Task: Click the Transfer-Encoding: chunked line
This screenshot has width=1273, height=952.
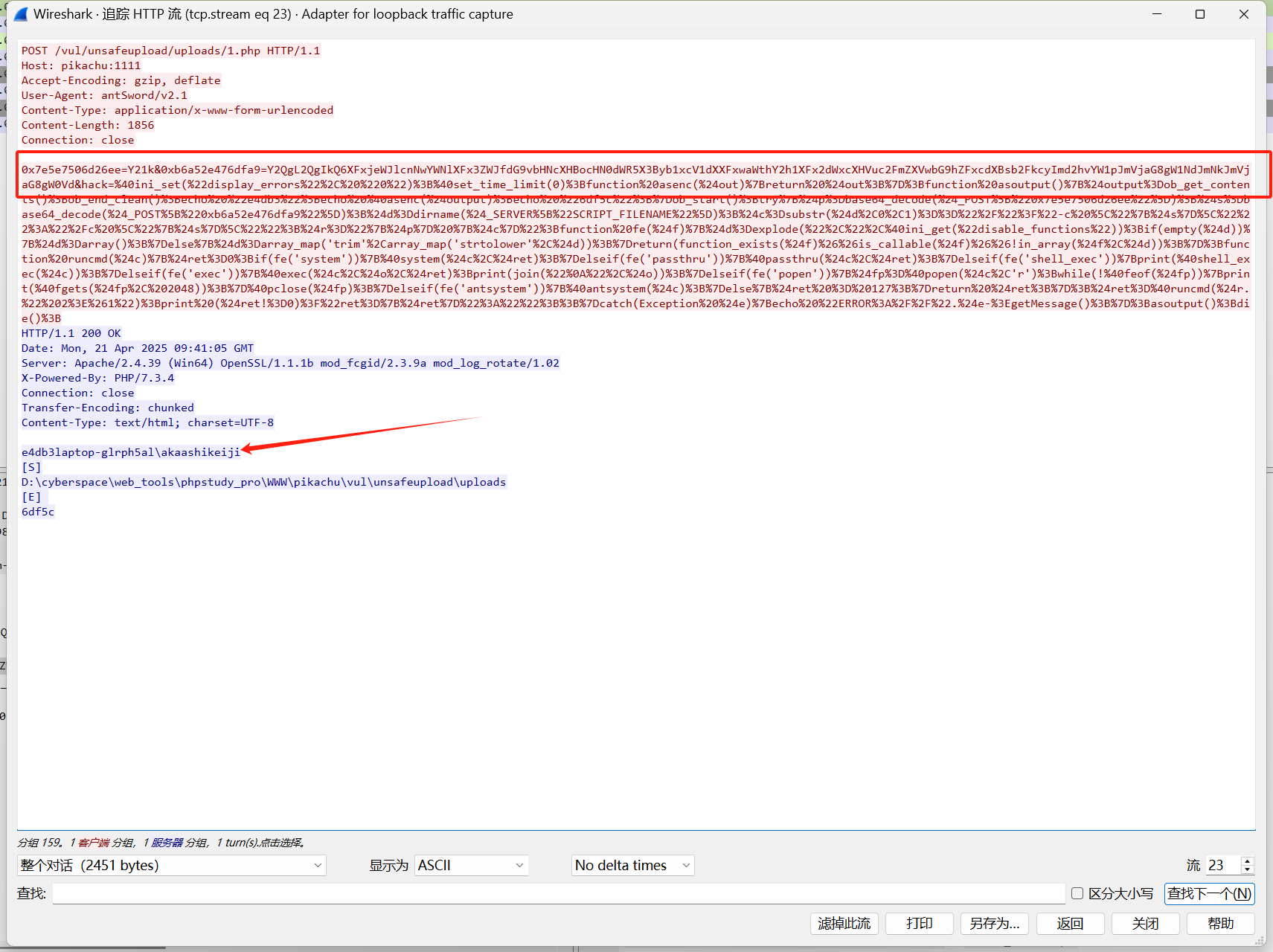Action: 107,408
